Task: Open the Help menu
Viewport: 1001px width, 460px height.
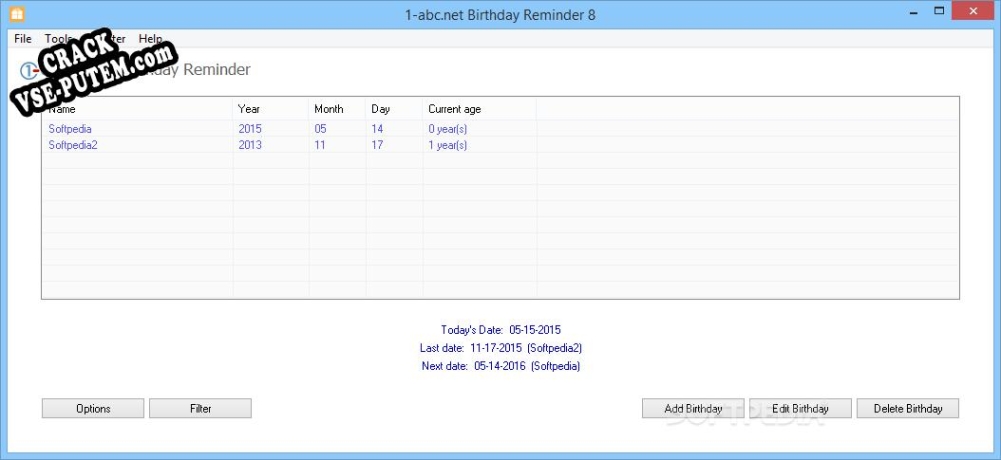Action: click(x=151, y=39)
